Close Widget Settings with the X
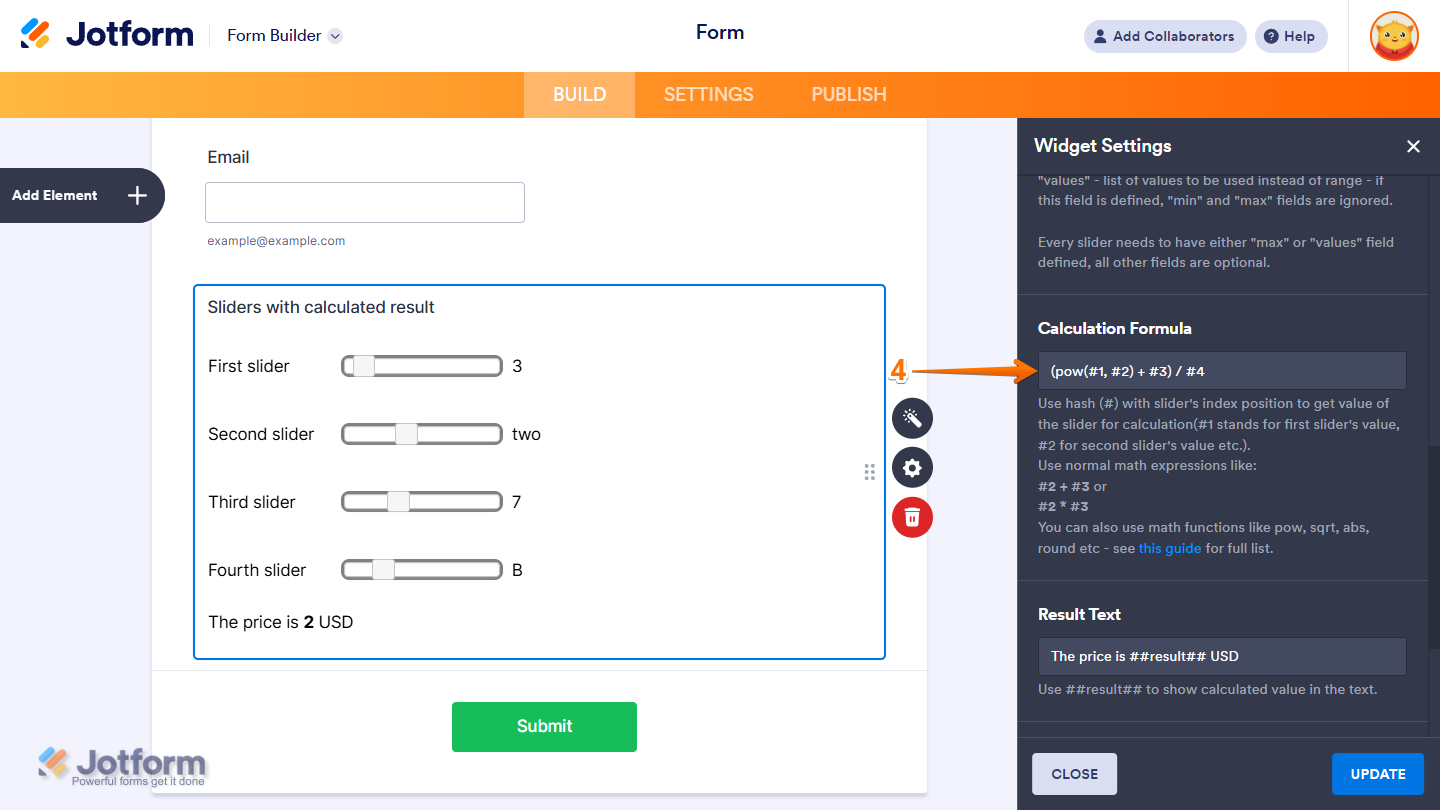Screen dimensions: 1440x810 pyautogui.click(x=1413, y=146)
